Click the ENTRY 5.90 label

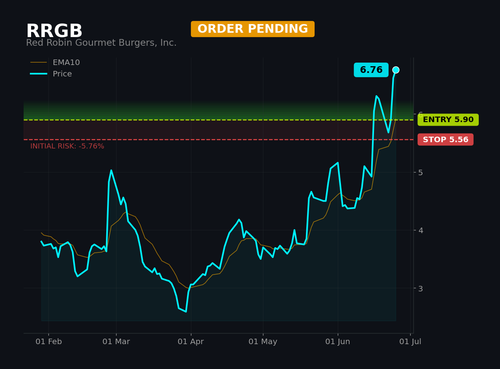(x=448, y=120)
